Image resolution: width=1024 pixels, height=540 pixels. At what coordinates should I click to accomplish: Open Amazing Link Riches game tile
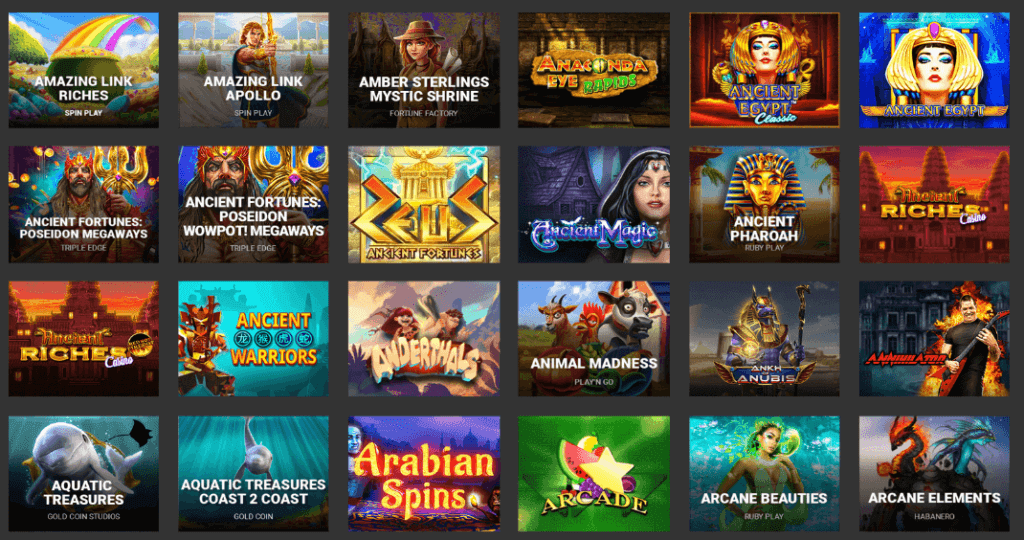(84, 70)
